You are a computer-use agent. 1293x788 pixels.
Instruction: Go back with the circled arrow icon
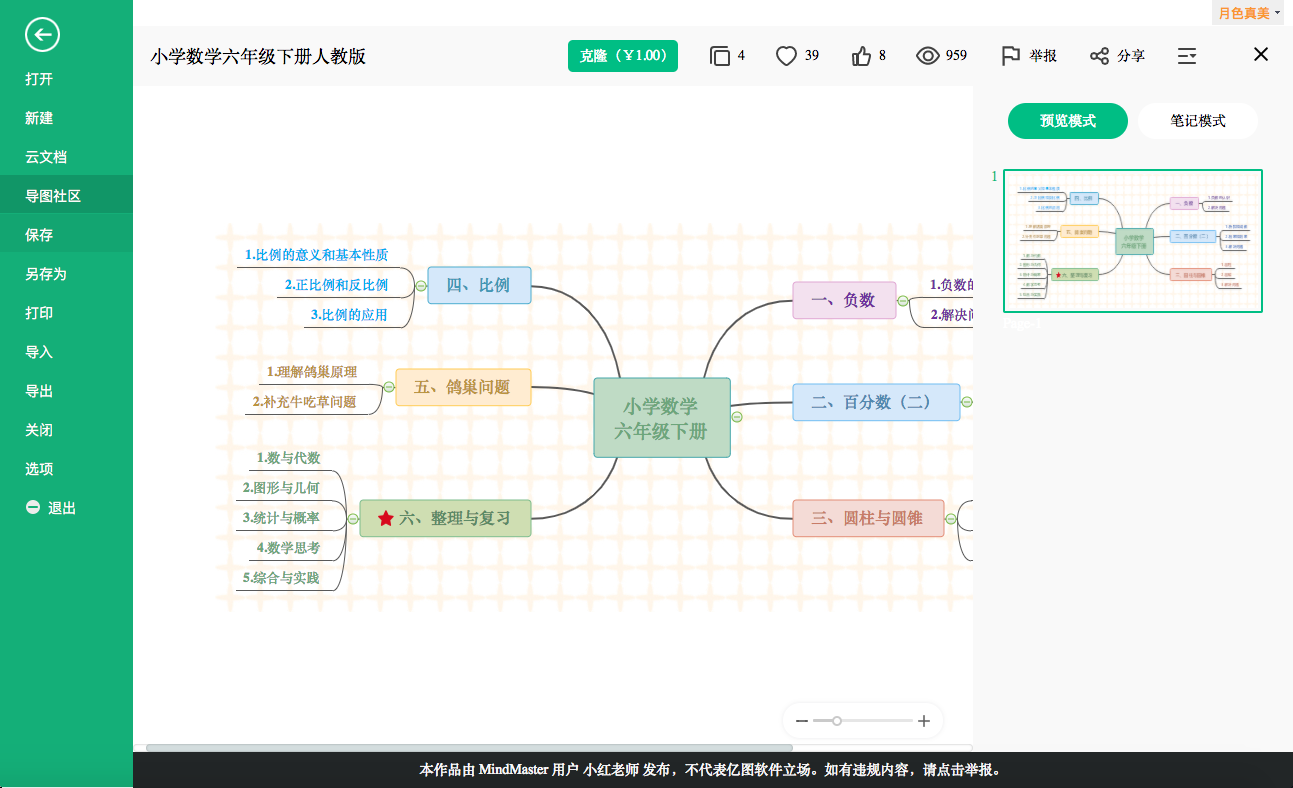click(x=43, y=35)
